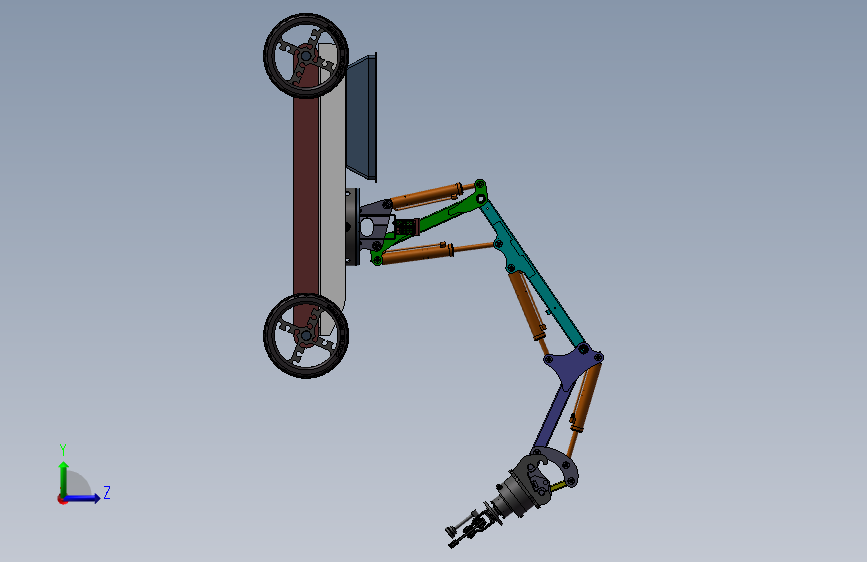
Task: Select the mounting flange plate on chassis
Action: coord(352,227)
